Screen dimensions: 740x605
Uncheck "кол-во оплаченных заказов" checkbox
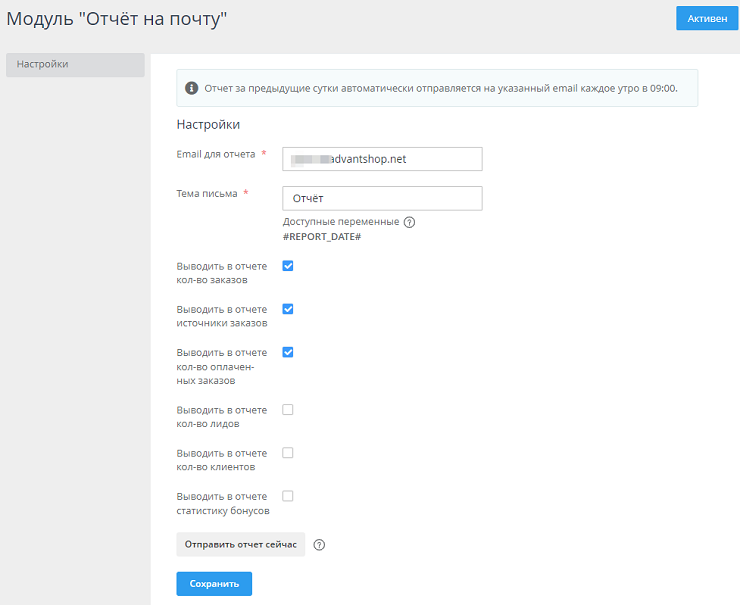288,352
